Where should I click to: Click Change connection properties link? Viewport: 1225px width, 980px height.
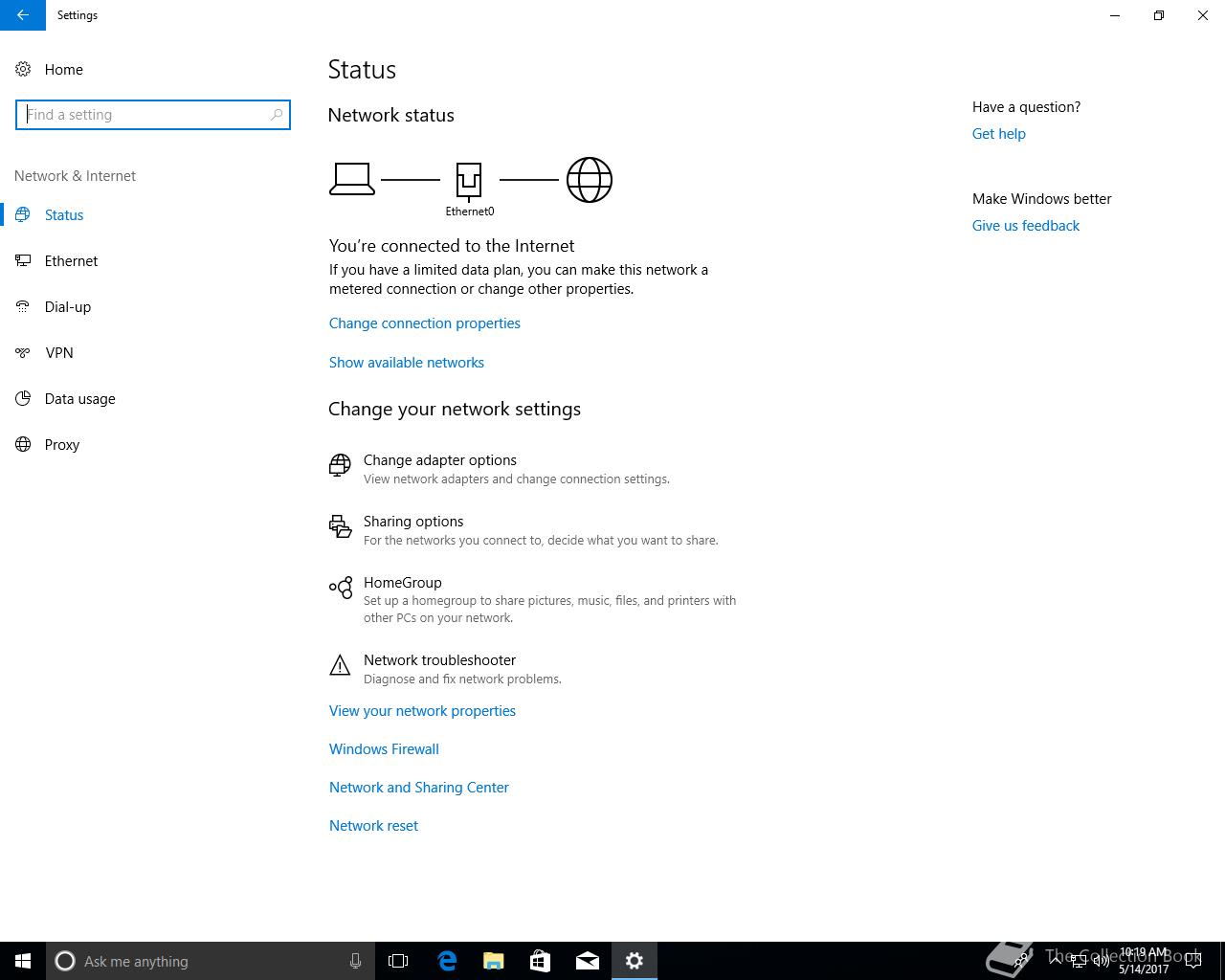pos(425,323)
